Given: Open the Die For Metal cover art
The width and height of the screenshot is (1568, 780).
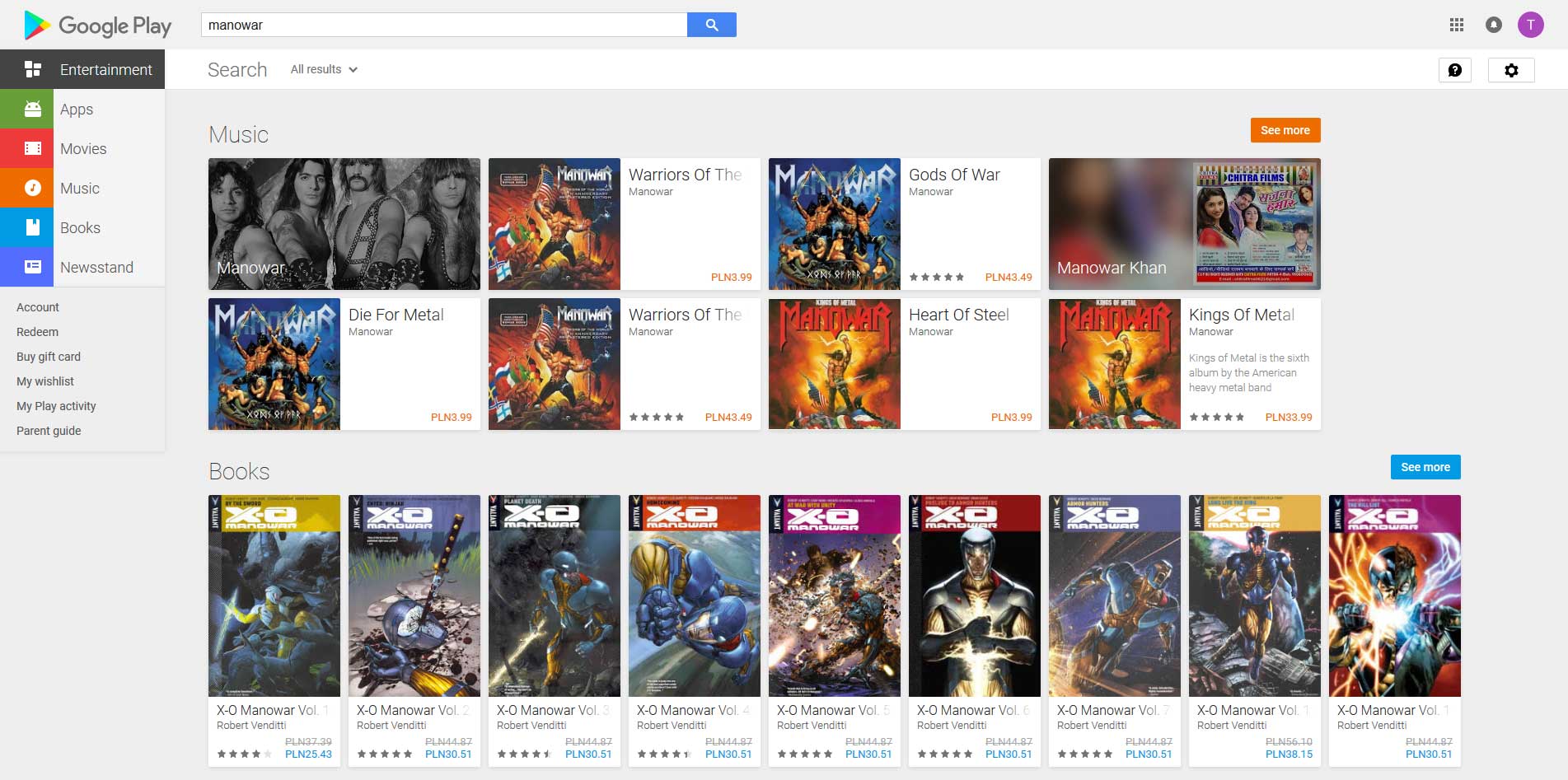Looking at the screenshot, I should coord(274,364).
